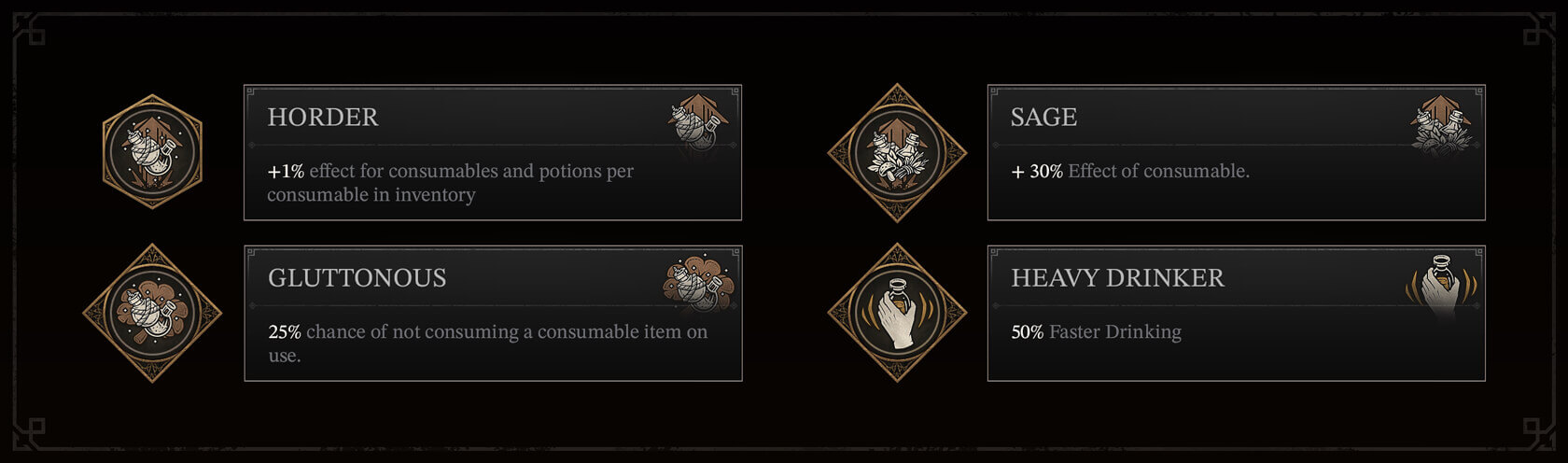Click the 'Effect of consumable.' description

(x=1158, y=172)
